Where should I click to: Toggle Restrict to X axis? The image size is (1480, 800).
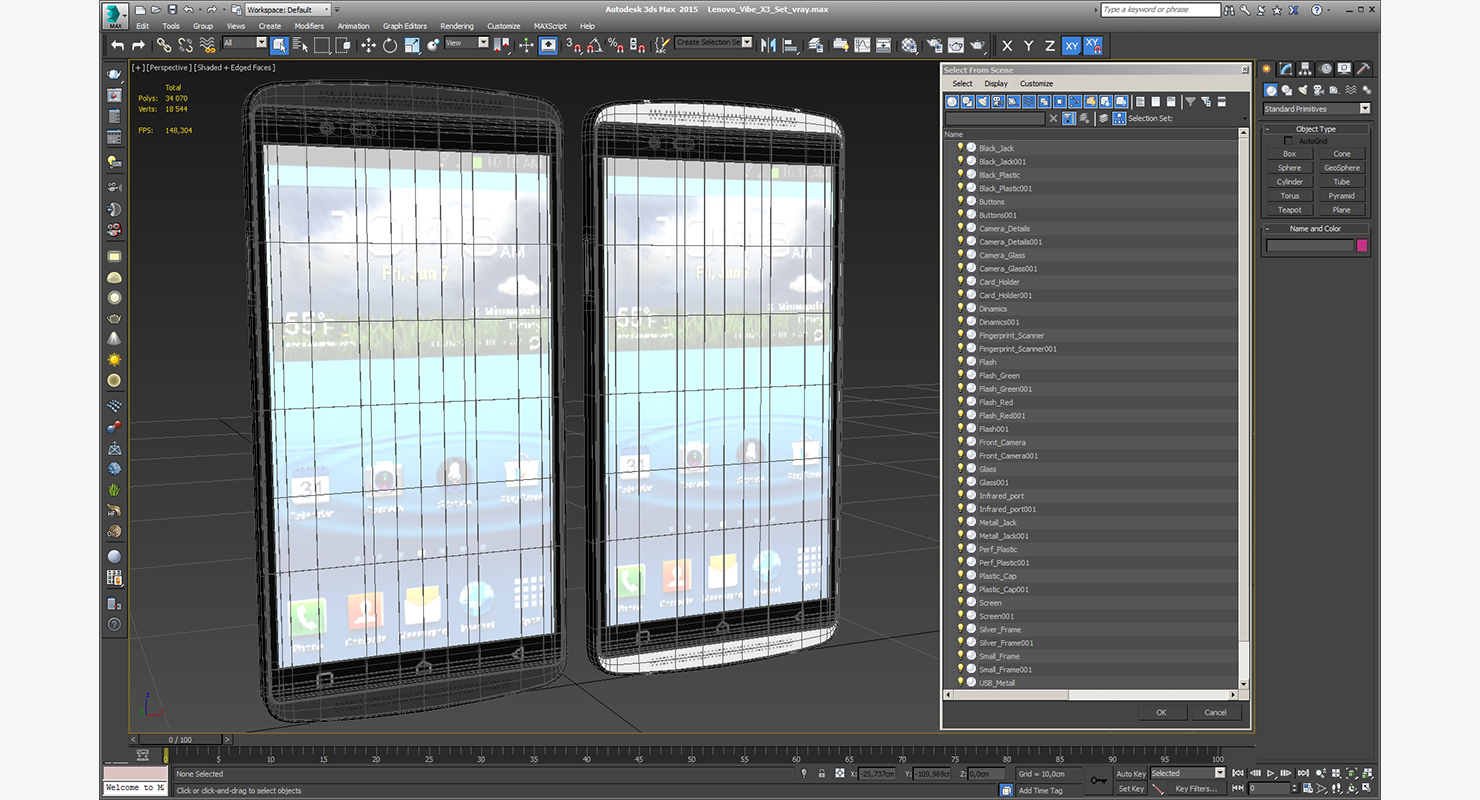click(1007, 46)
